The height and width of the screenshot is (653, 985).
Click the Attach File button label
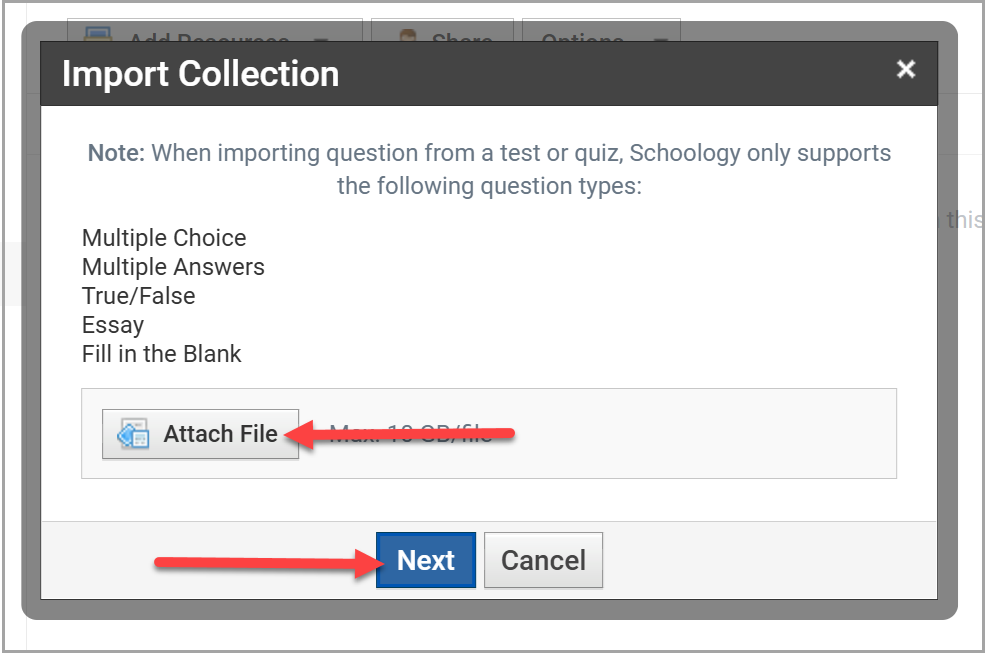click(x=220, y=434)
